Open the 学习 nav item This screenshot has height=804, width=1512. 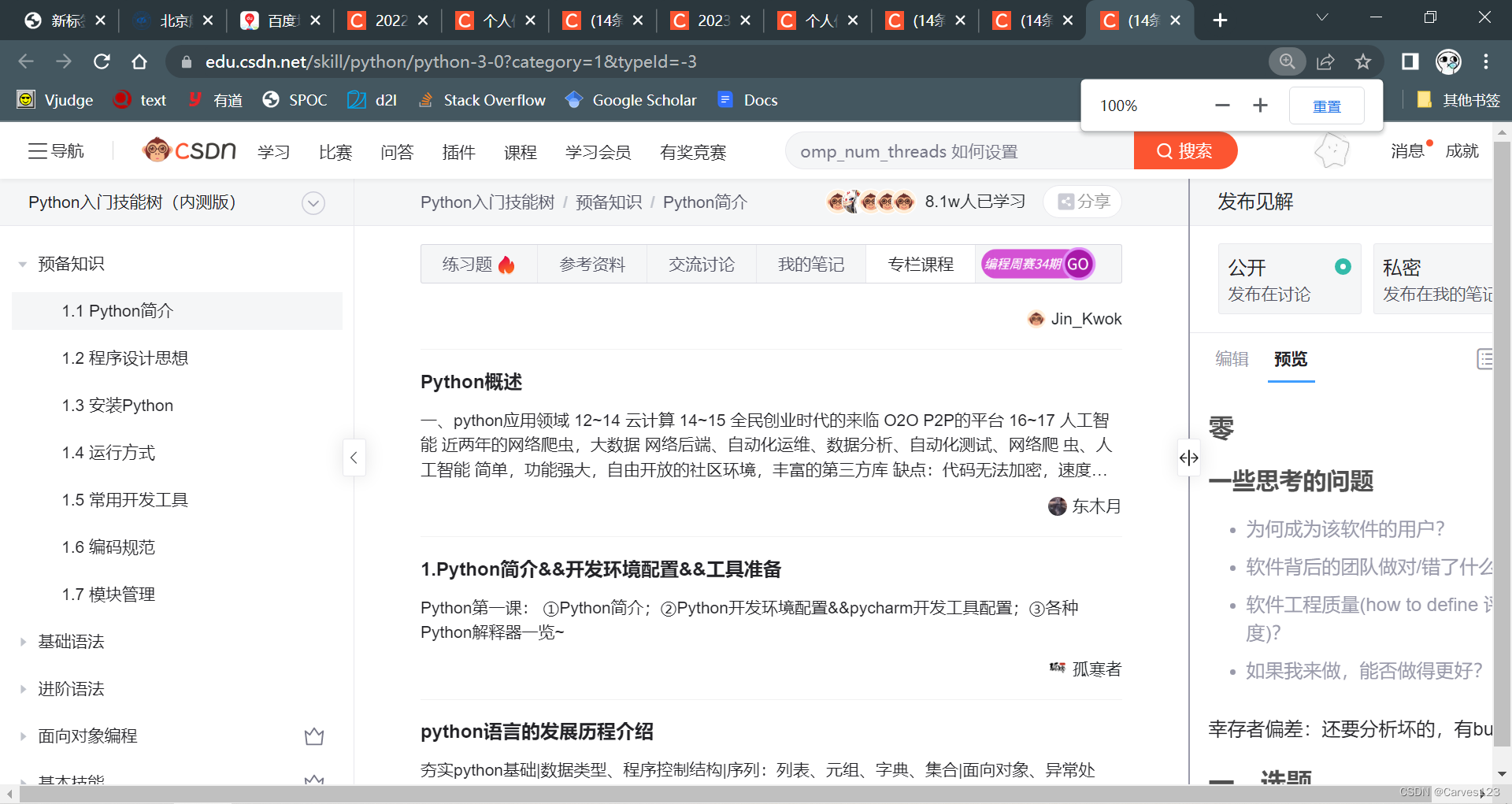coord(274,151)
